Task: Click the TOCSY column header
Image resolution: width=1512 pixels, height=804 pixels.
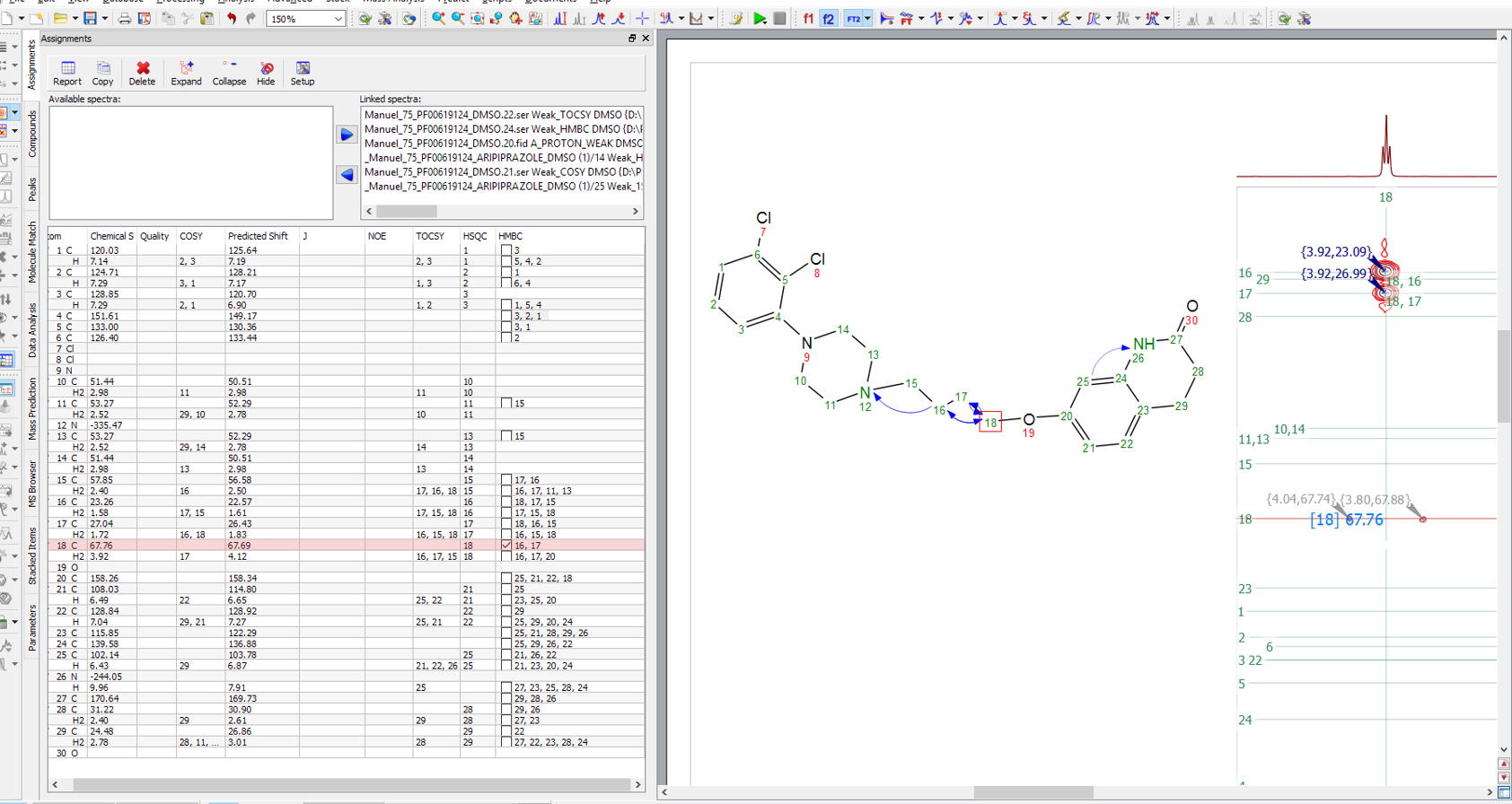Action: pyautogui.click(x=435, y=236)
